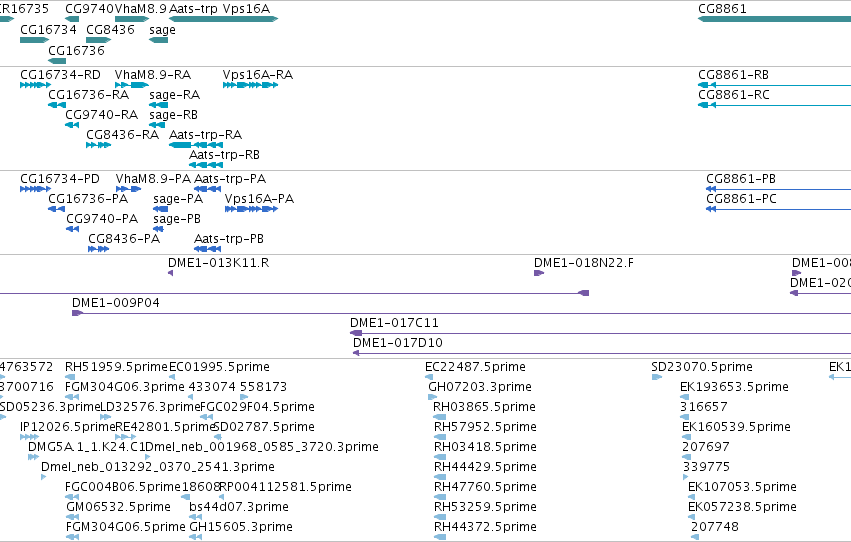Click the EK160539.5prime EST label
The width and height of the screenshot is (851, 542).
736,427
